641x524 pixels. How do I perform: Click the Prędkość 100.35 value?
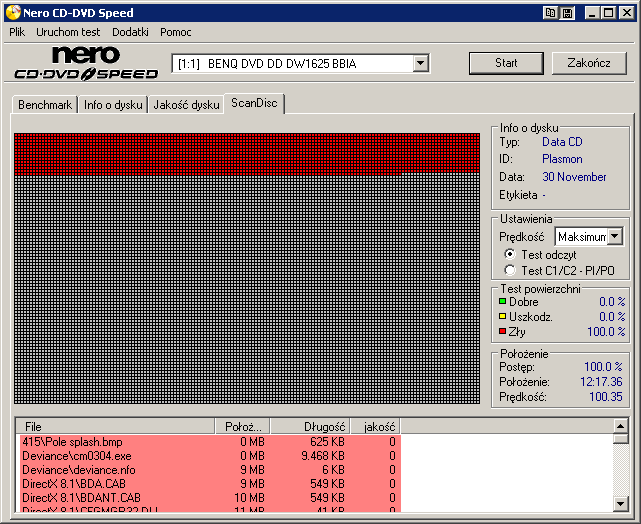605,396
